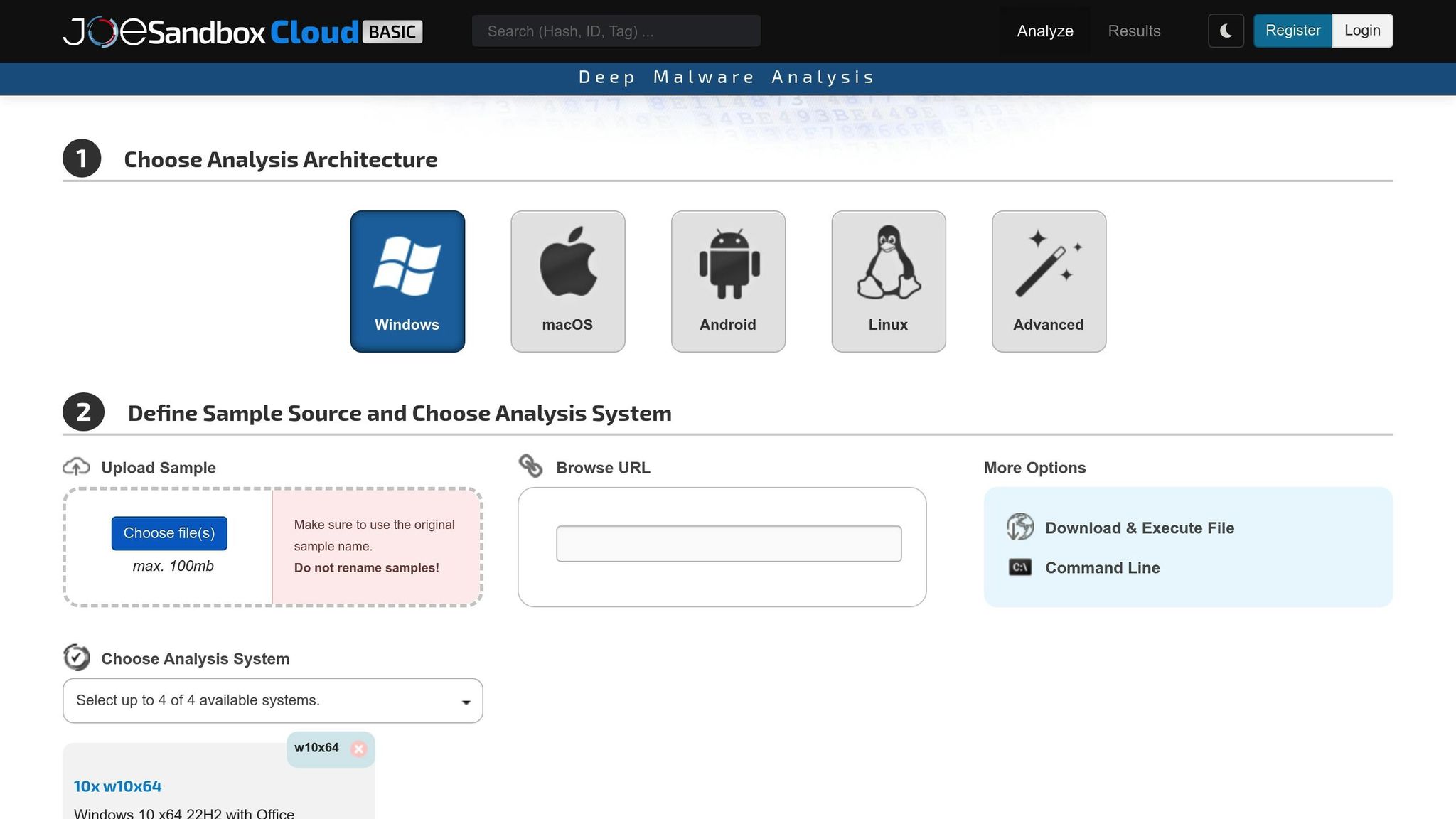The width and height of the screenshot is (1456, 819).
Task: Click the "Choose Analysis Architecture" heading
Action: click(281, 159)
